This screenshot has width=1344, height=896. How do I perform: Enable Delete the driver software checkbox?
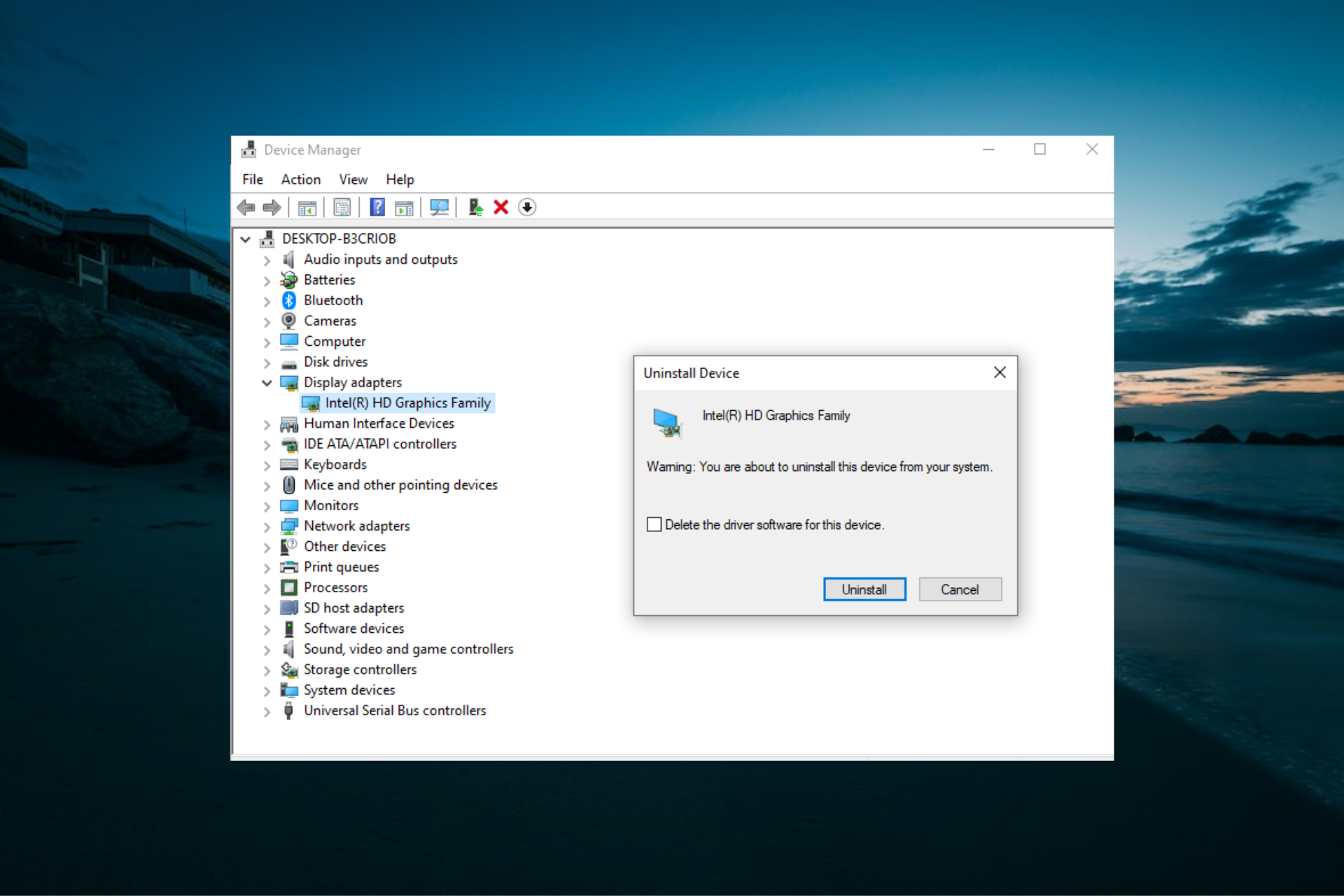651,525
